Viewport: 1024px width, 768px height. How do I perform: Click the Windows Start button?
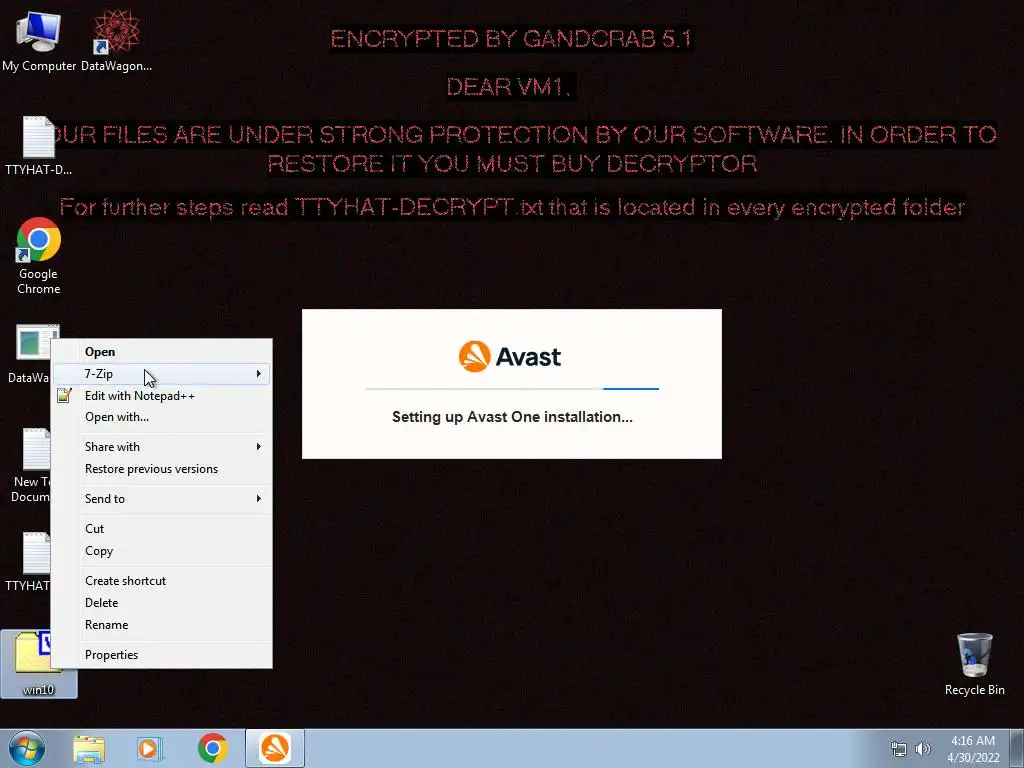pyautogui.click(x=27, y=748)
